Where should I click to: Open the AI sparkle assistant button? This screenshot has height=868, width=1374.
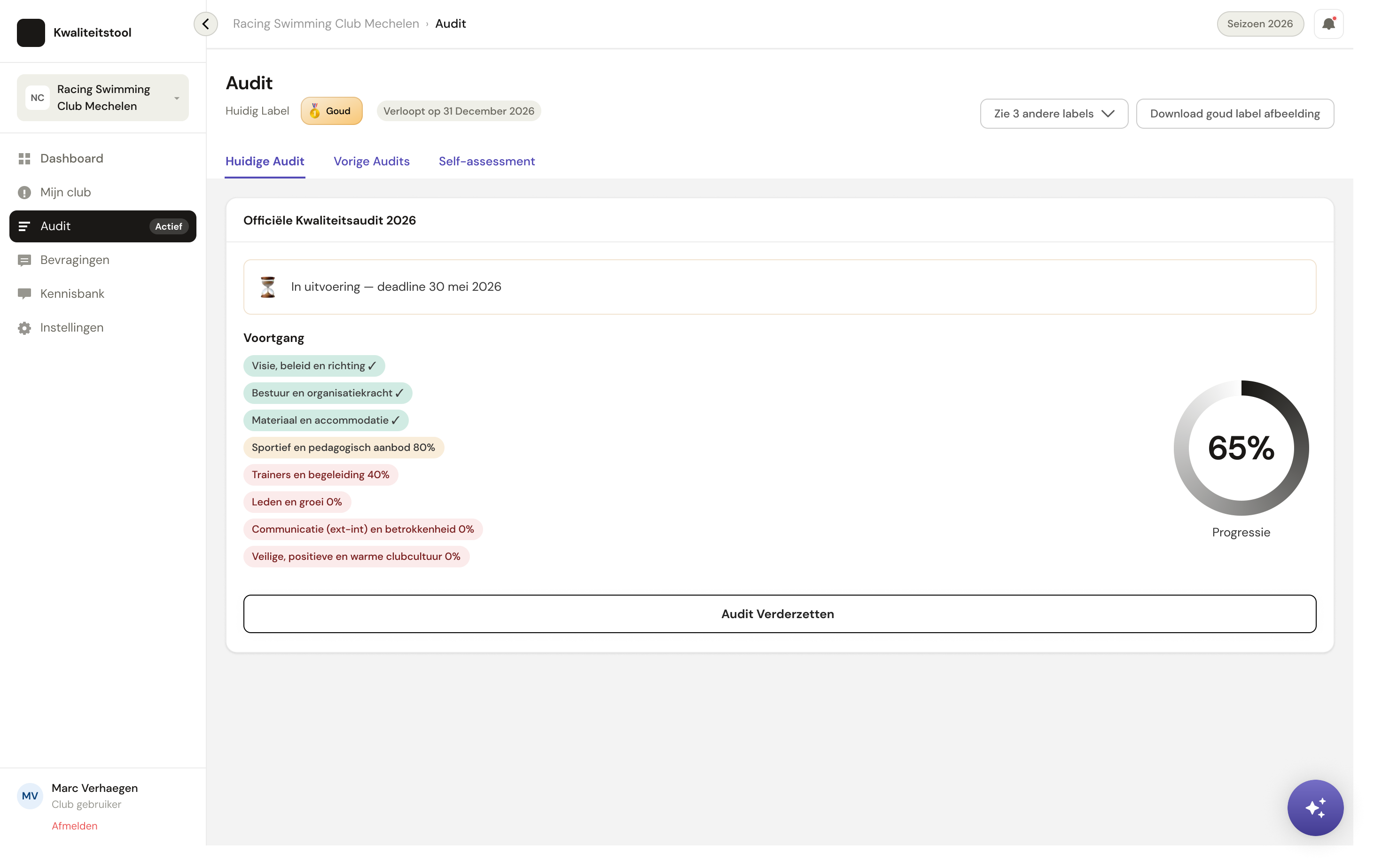pyautogui.click(x=1315, y=807)
